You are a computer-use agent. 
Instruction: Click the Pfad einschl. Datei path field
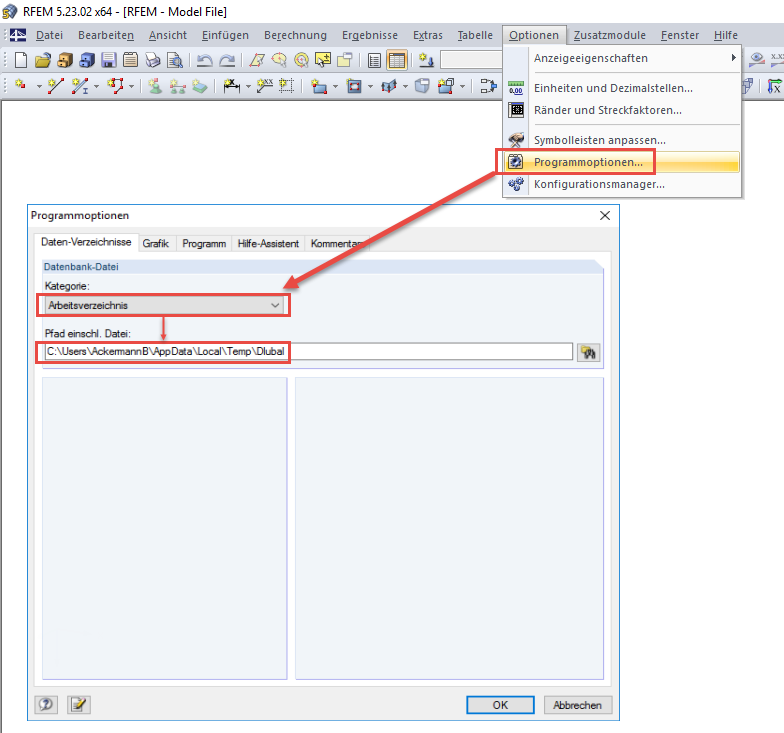click(x=308, y=352)
